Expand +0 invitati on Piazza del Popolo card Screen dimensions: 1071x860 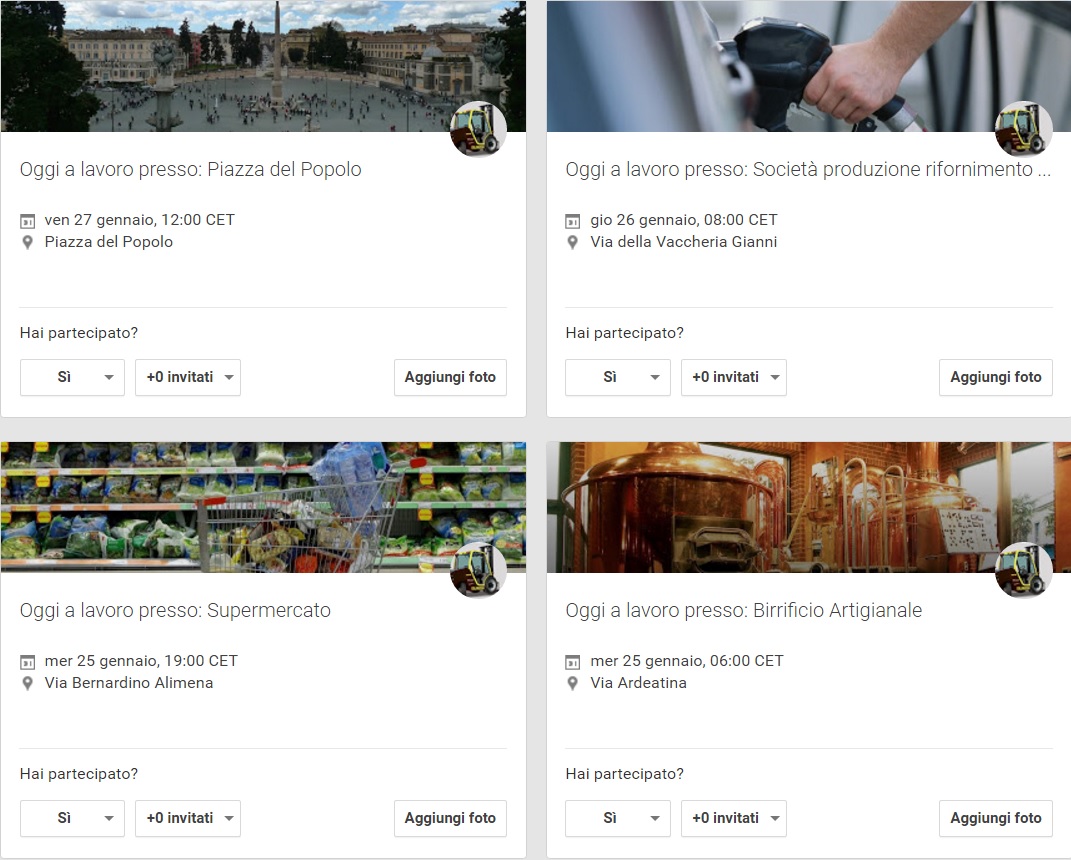(188, 377)
